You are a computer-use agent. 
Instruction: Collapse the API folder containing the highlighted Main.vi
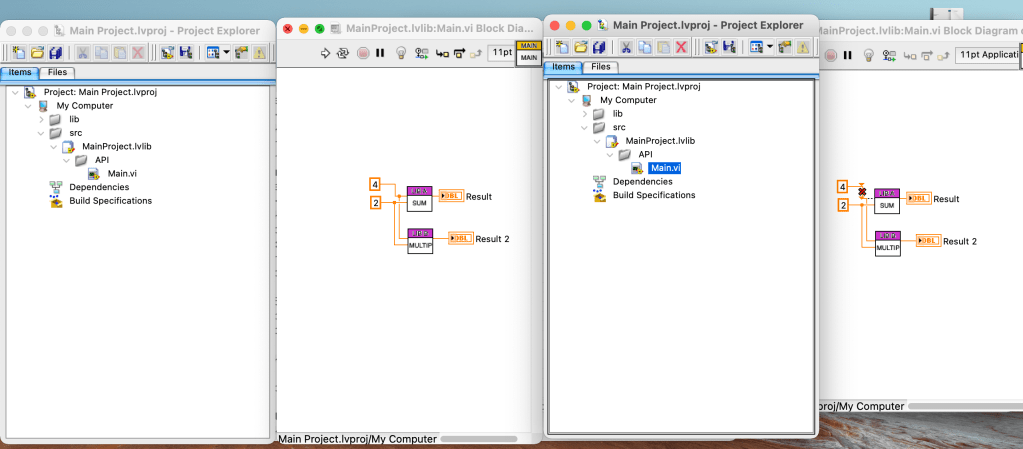pyautogui.click(x=611, y=154)
